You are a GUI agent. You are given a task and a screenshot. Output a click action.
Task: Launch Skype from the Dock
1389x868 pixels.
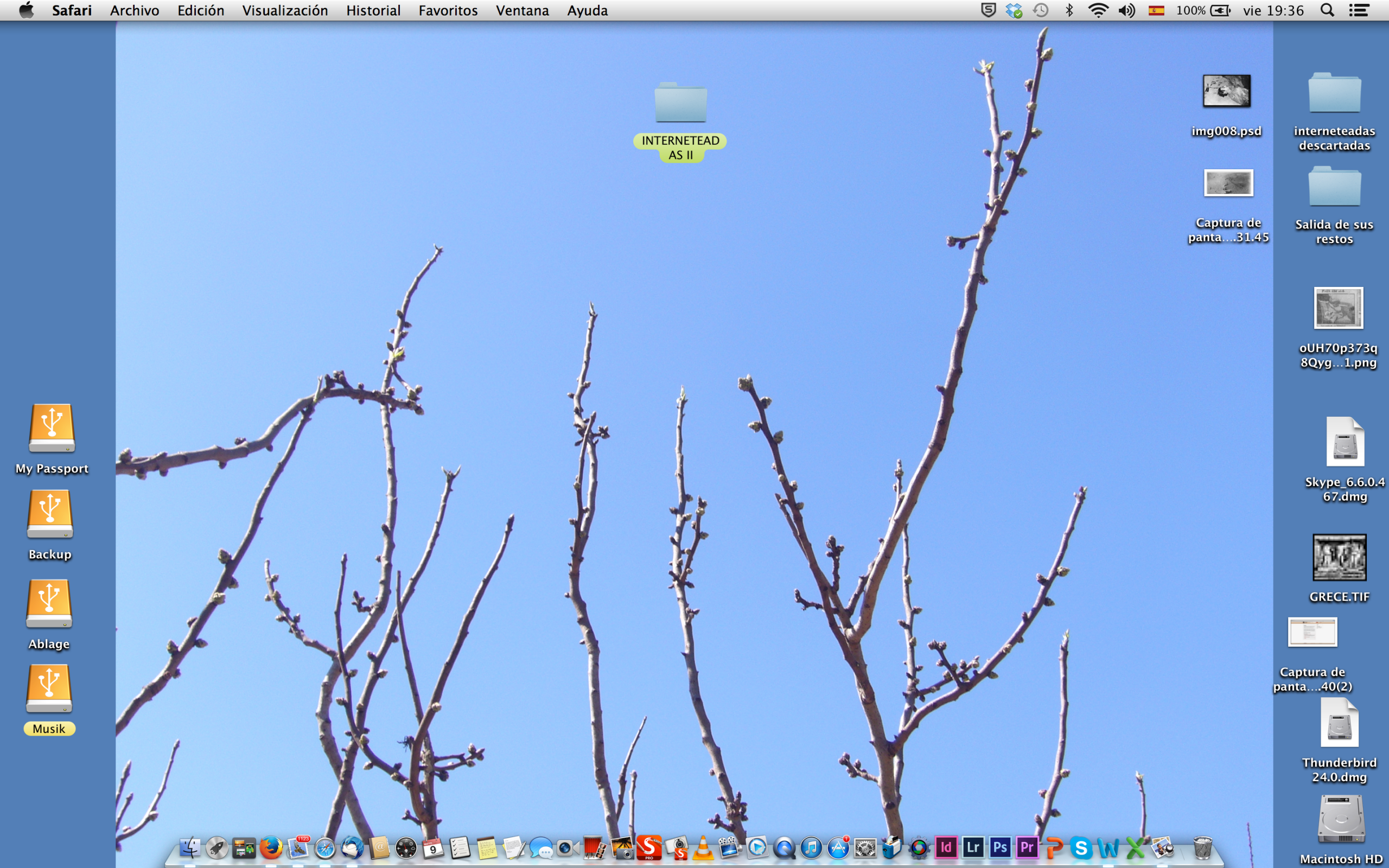pyautogui.click(x=1081, y=847)
